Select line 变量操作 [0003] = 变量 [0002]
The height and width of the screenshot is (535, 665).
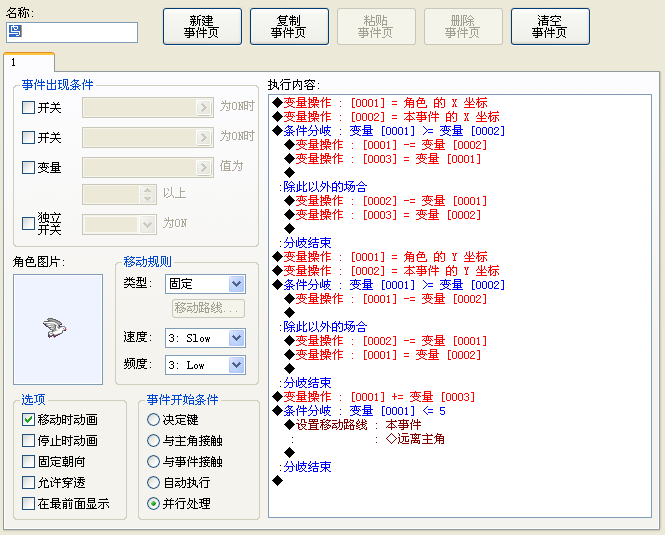[383, 215]
